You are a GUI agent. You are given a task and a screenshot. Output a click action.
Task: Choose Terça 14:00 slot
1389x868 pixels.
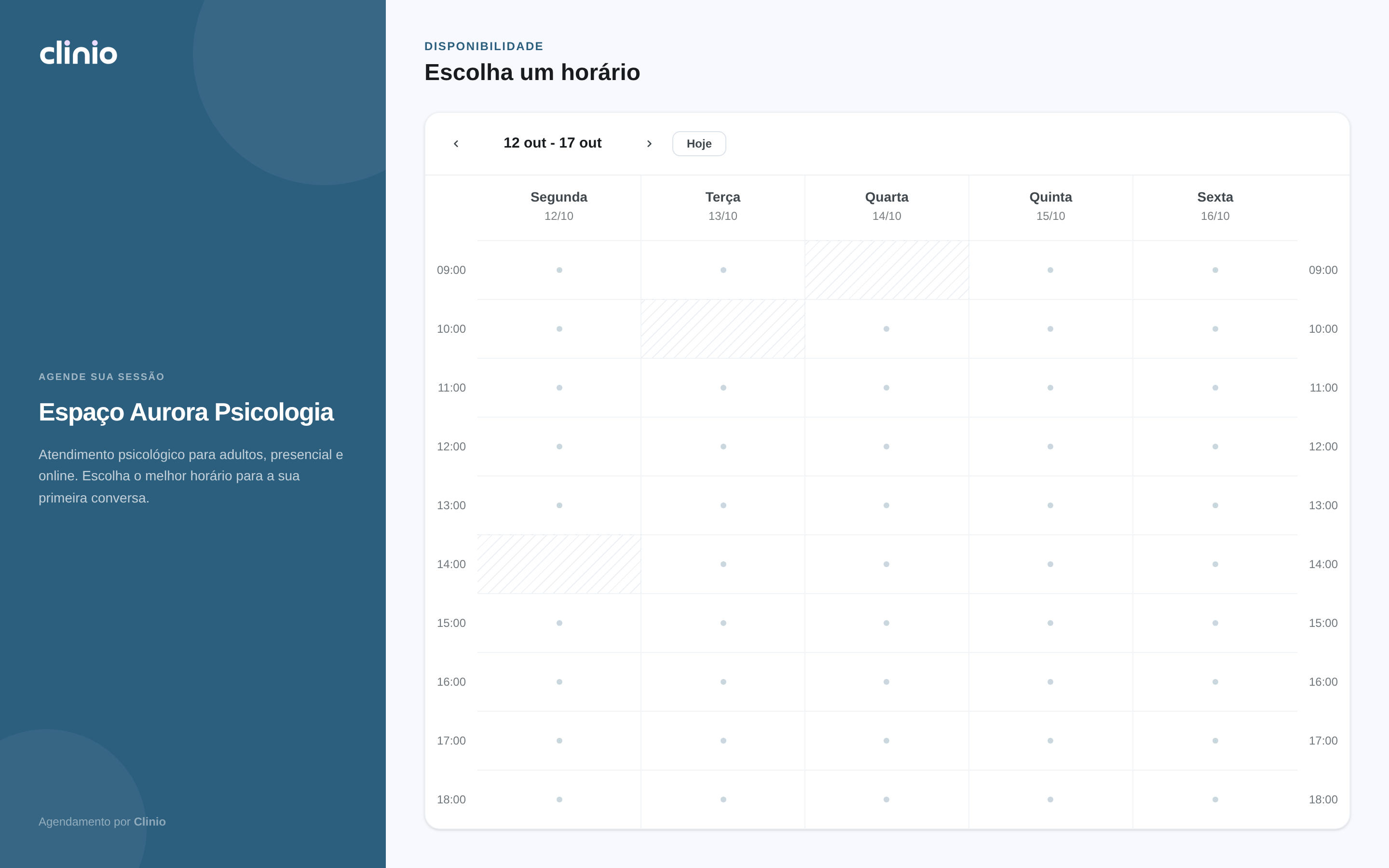point(723,564)
